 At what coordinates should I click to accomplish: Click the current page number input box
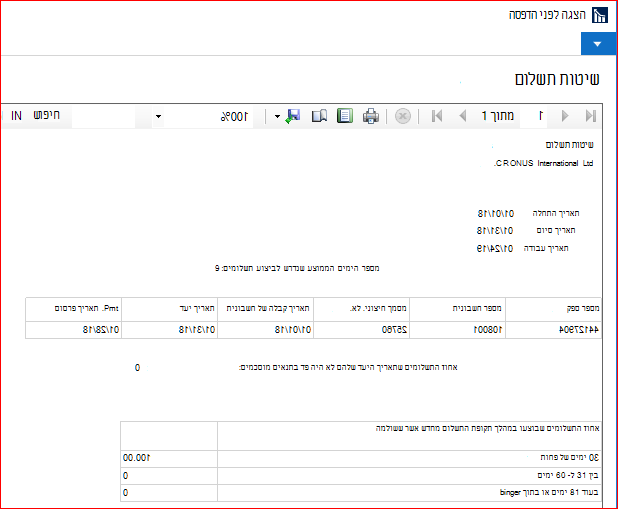534,116
